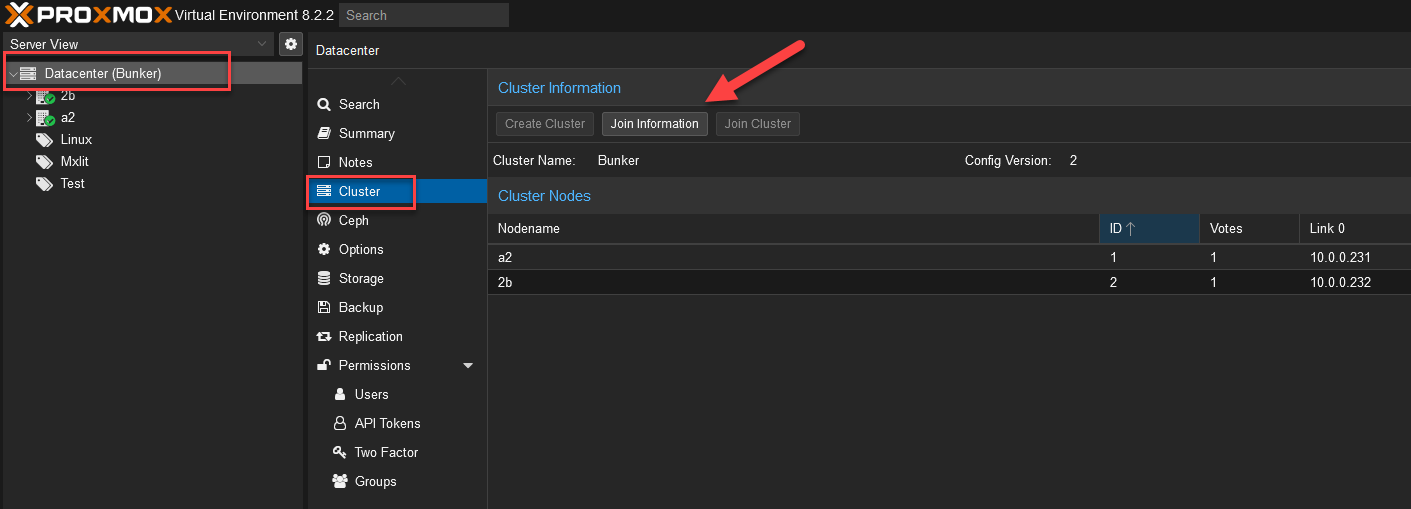
Task: Open the Permissions menu item
Action: point(398,365)
